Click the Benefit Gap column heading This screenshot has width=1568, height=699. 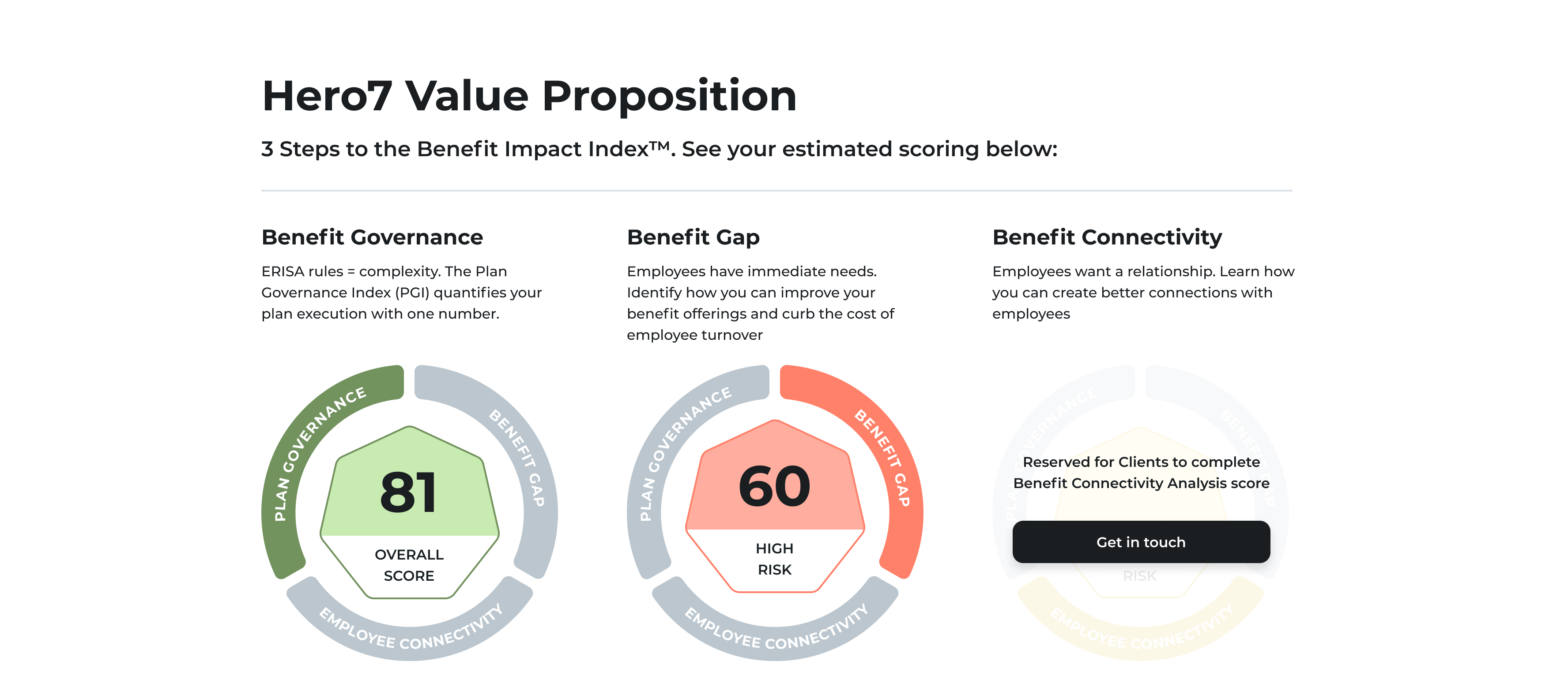(693, 237)
